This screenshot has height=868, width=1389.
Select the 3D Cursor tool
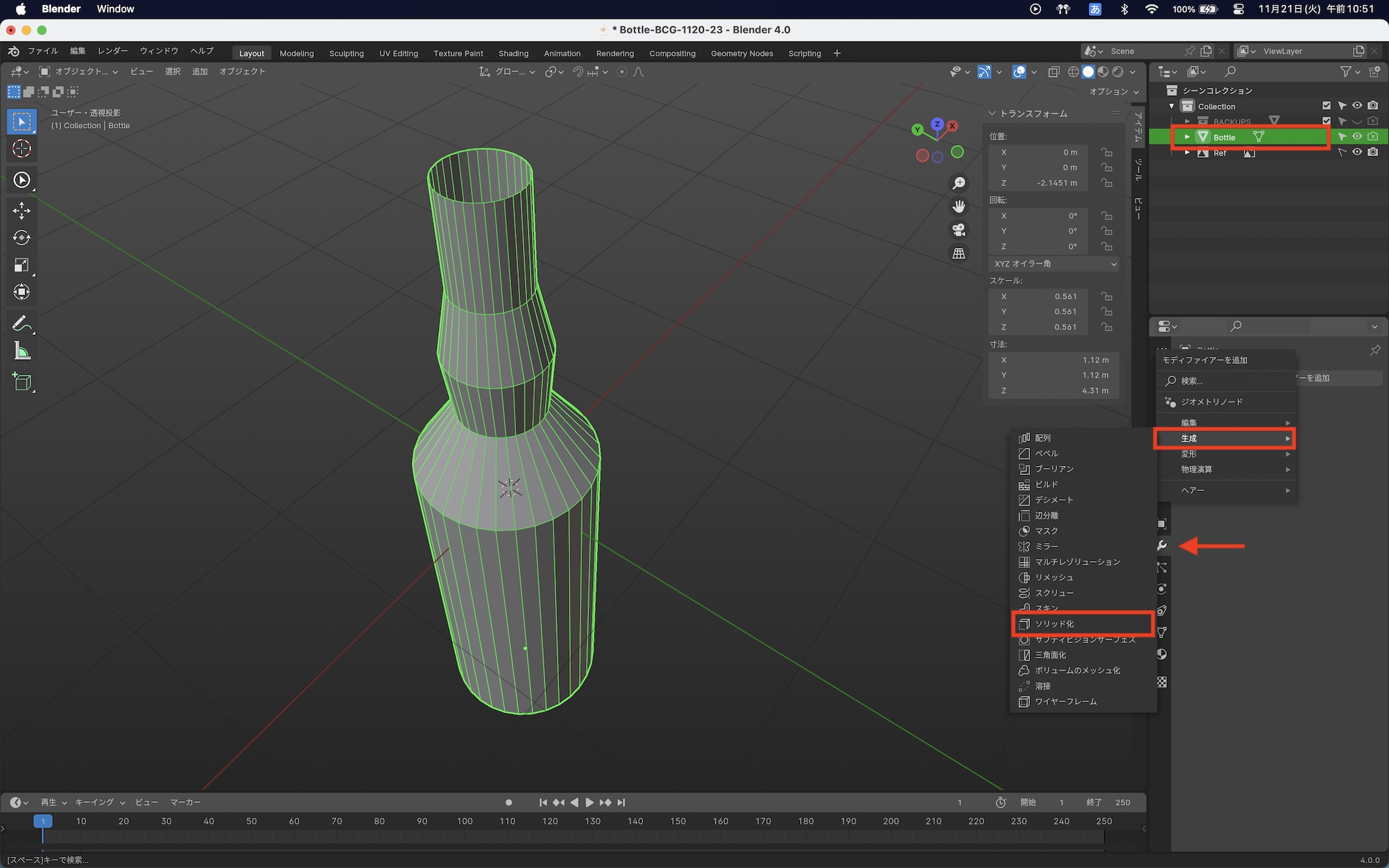22,149
